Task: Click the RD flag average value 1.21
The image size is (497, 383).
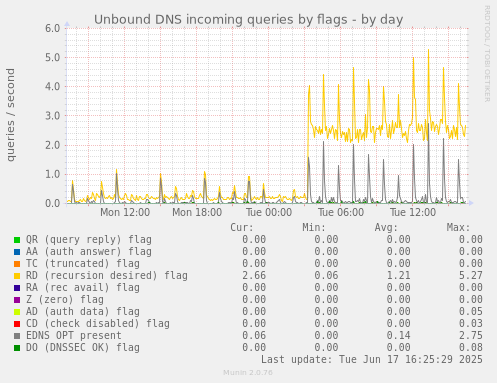Action: coord(399,276)
